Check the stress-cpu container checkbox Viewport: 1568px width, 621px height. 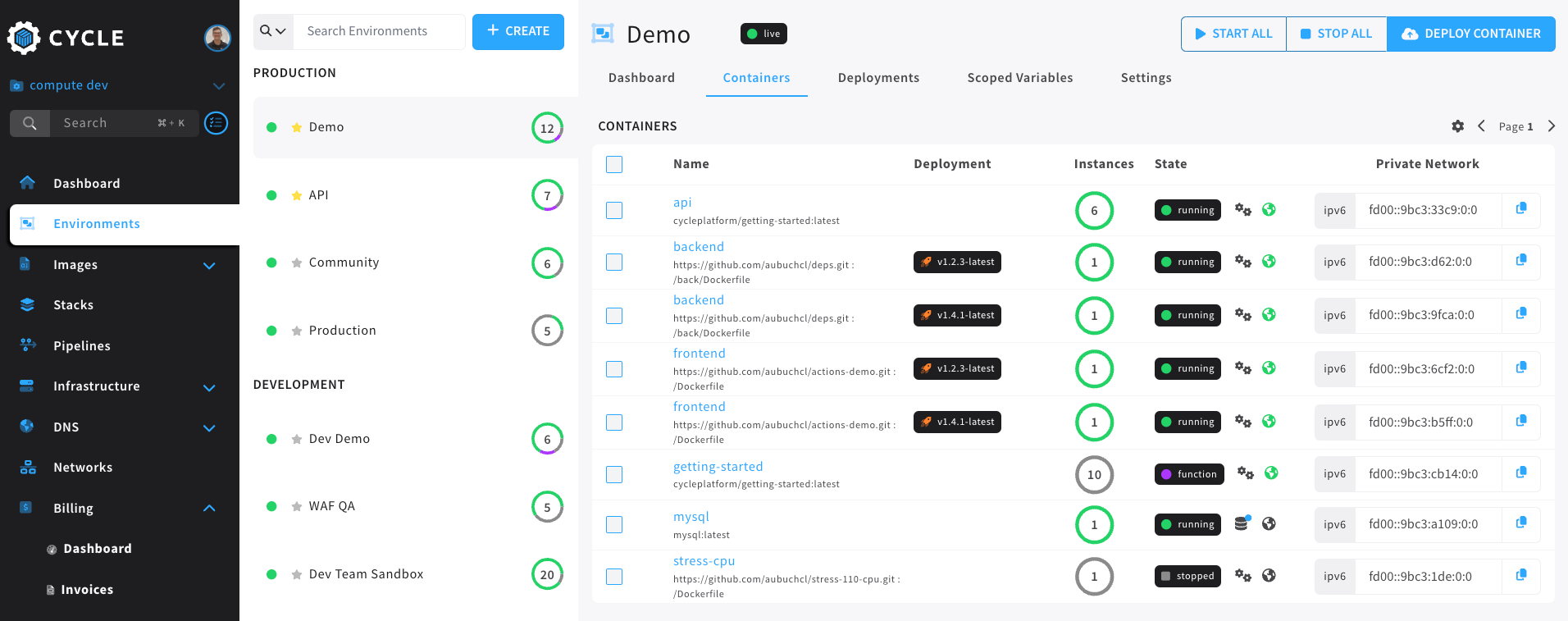[614, 577]
